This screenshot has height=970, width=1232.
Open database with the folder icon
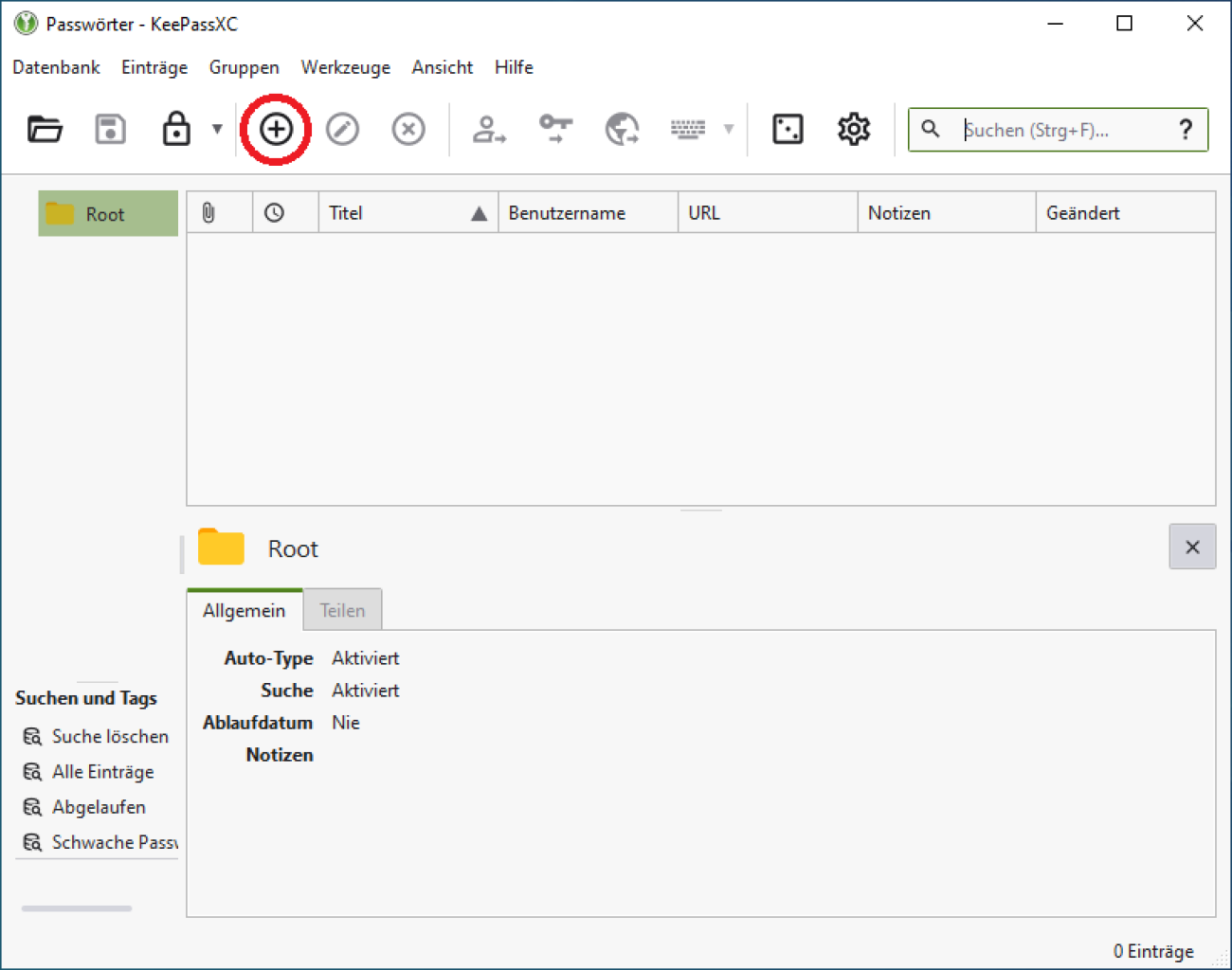[x=45, y=129]
